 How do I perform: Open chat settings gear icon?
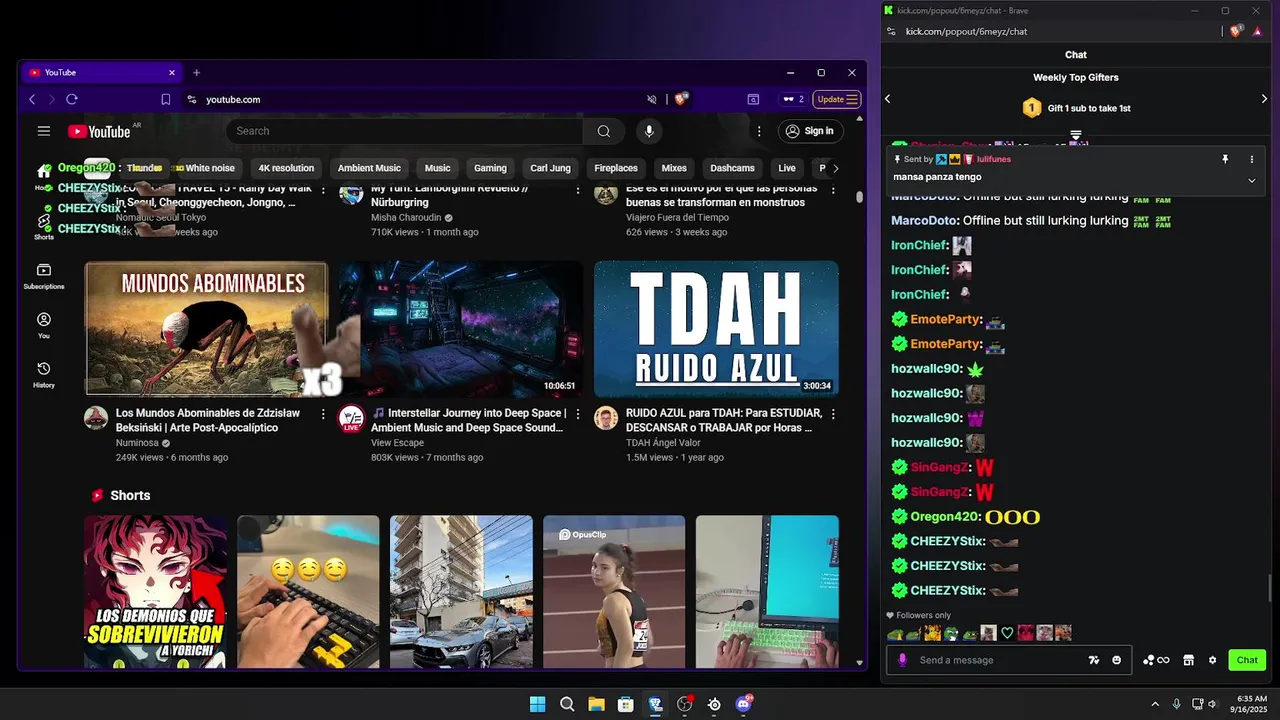tap(1213, 660)
